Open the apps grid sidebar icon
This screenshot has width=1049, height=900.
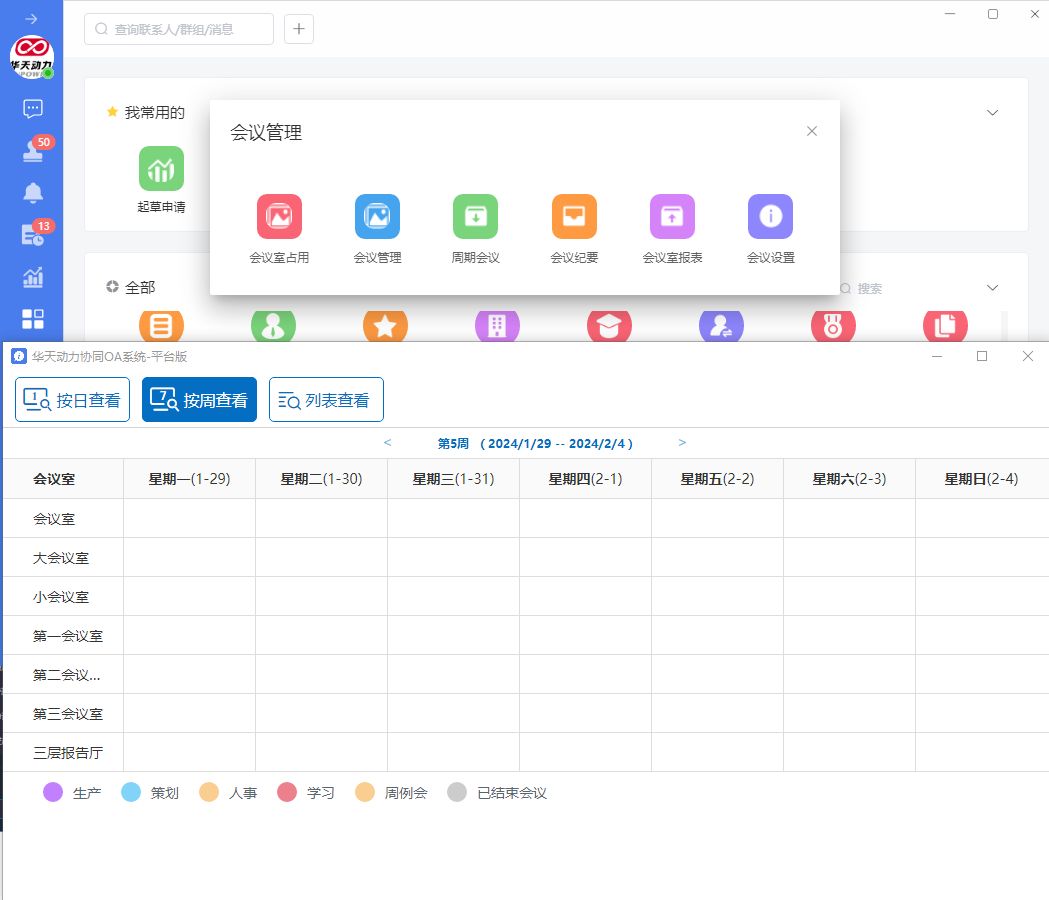pos(33,319)
